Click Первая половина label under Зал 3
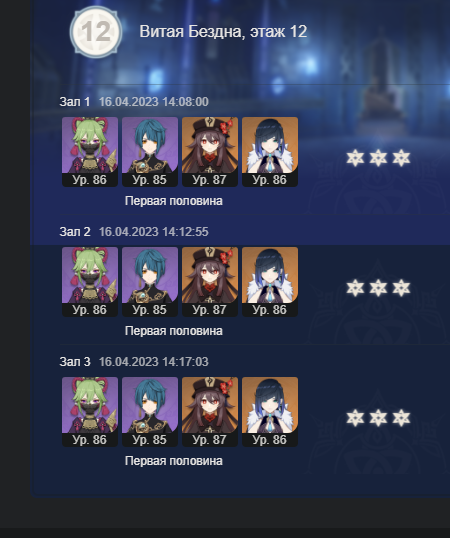Viewport: 450px width, 538px height. tap(174, 461)
